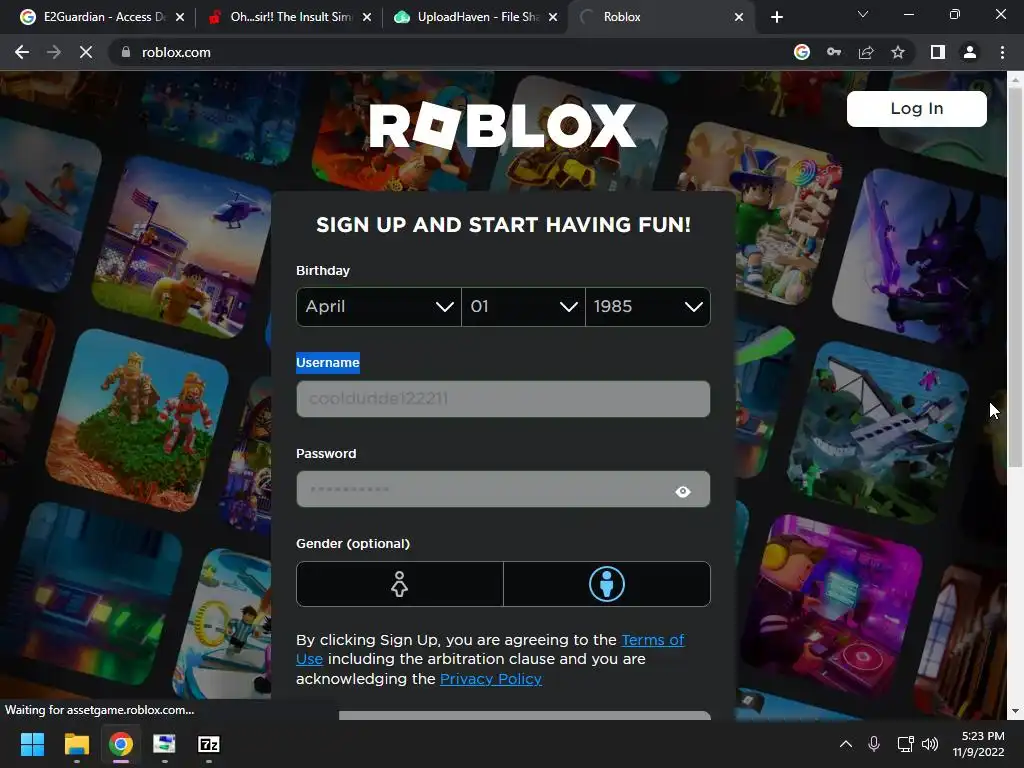This screenshot has height=768, width=1024.
Task: Click the browser forward arrow
Action: pos(54,52)
